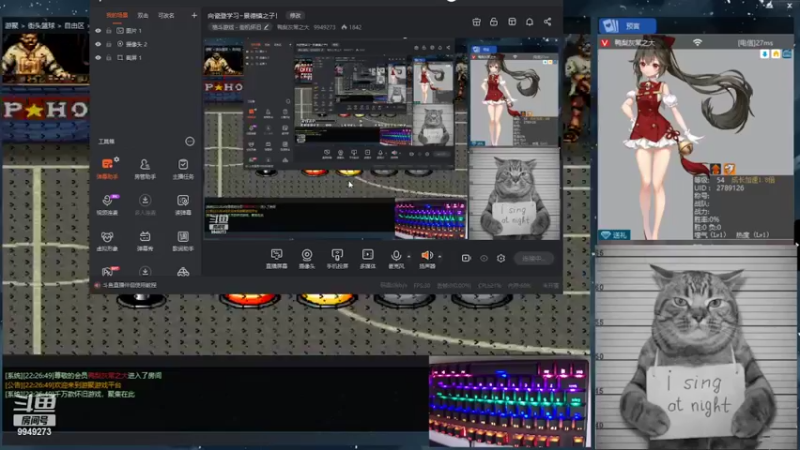Click room number 9949273 in title bar
The width and height of the screenshot is (800, 450).
324,27
